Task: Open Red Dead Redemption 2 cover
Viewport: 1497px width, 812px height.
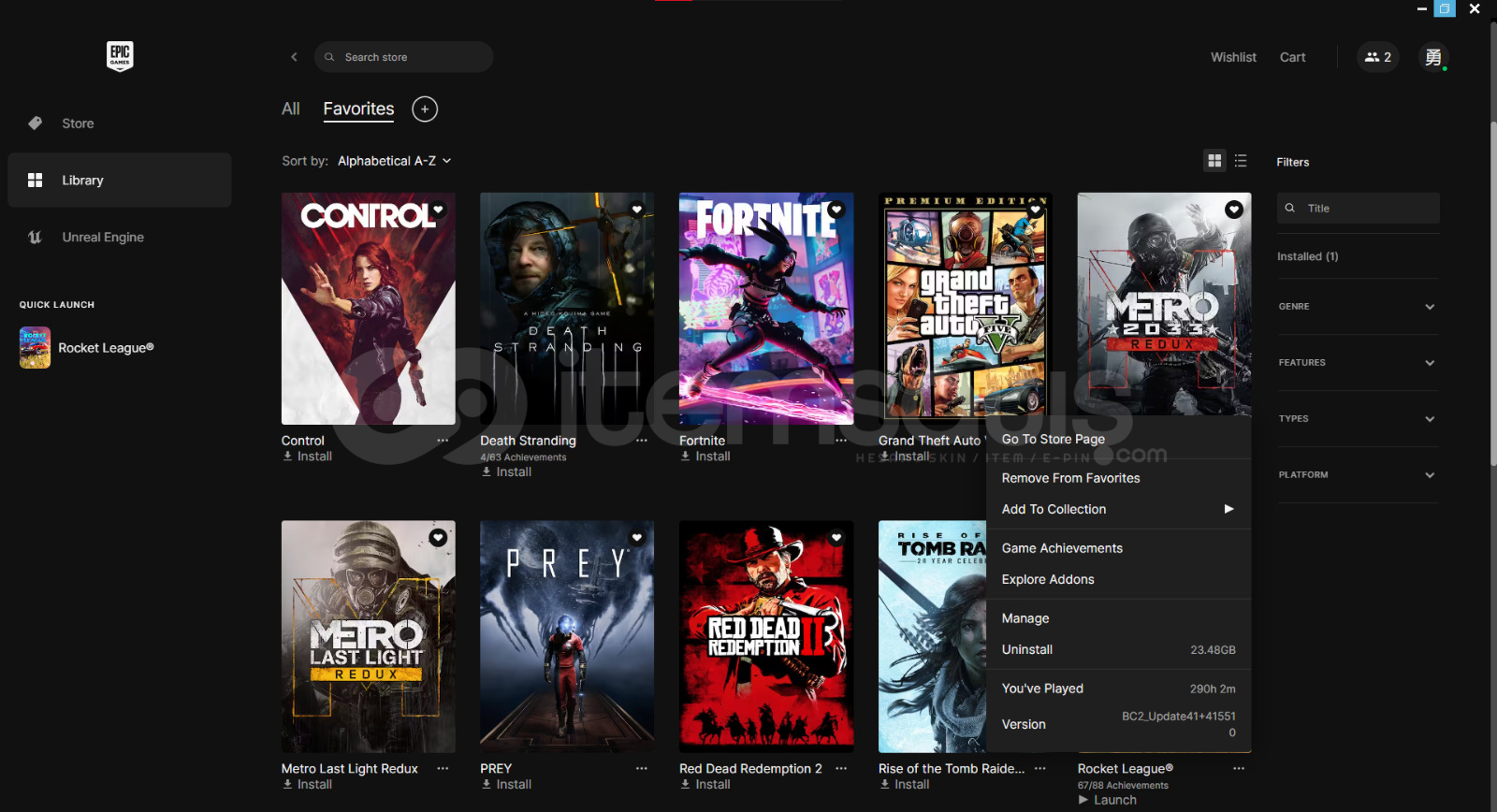Action: (x=766, y=636)
